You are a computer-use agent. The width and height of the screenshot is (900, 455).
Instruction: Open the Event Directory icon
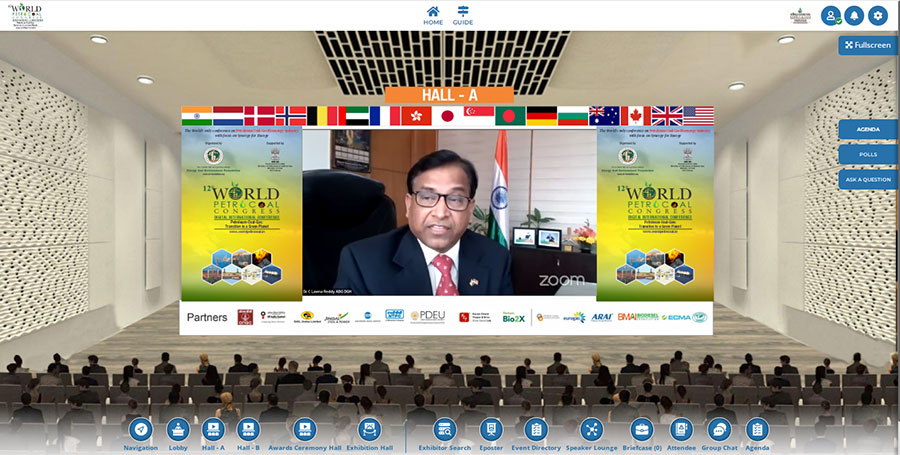coord(536,429)
